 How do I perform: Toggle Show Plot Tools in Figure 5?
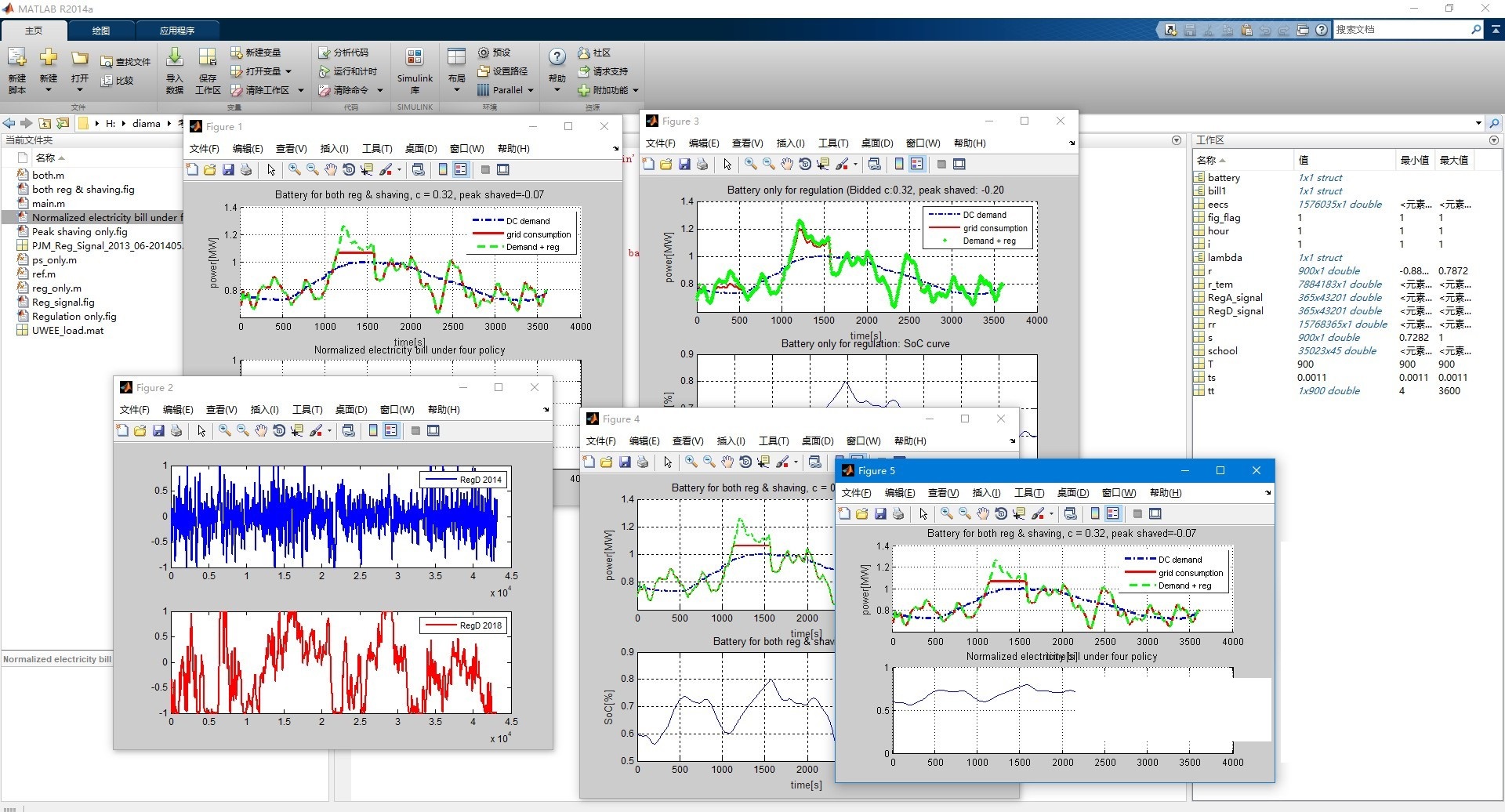tap(1155, 513)
